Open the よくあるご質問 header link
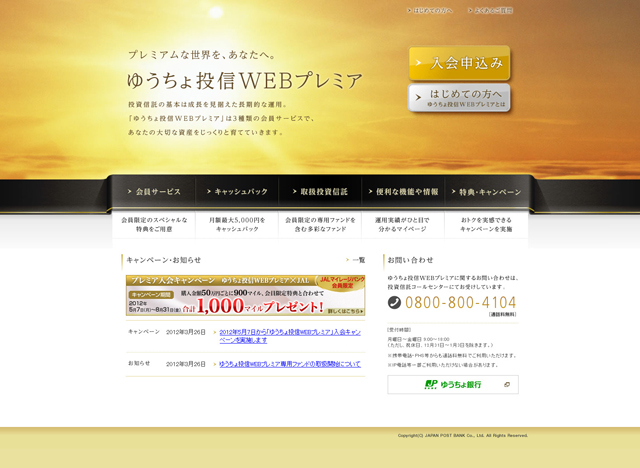Viewport: 640px width, 468px height. pos(490,11)
